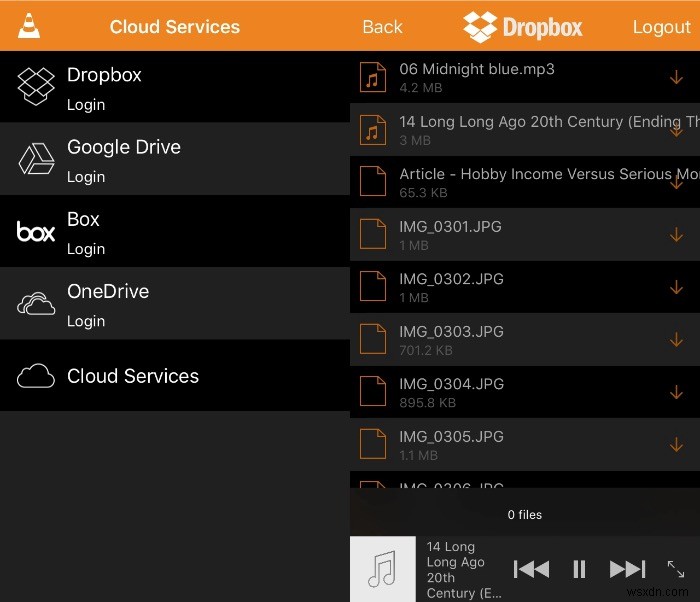Viewport: 700px width, 602px height.
Task: Tap the 1.1 MB size label
Action: pyautogui.click(x=418, y=456)
